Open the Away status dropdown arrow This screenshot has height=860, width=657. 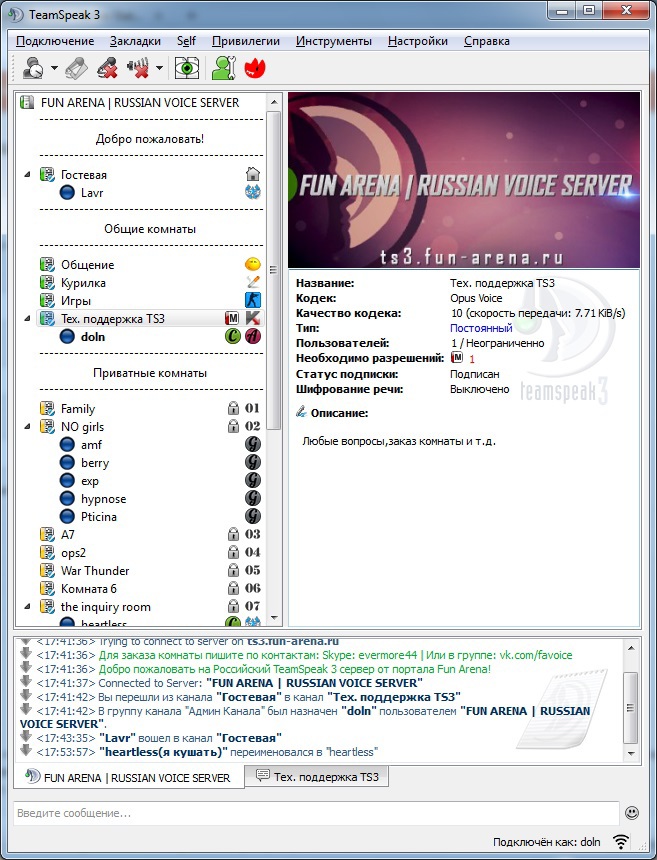[54, 68]
